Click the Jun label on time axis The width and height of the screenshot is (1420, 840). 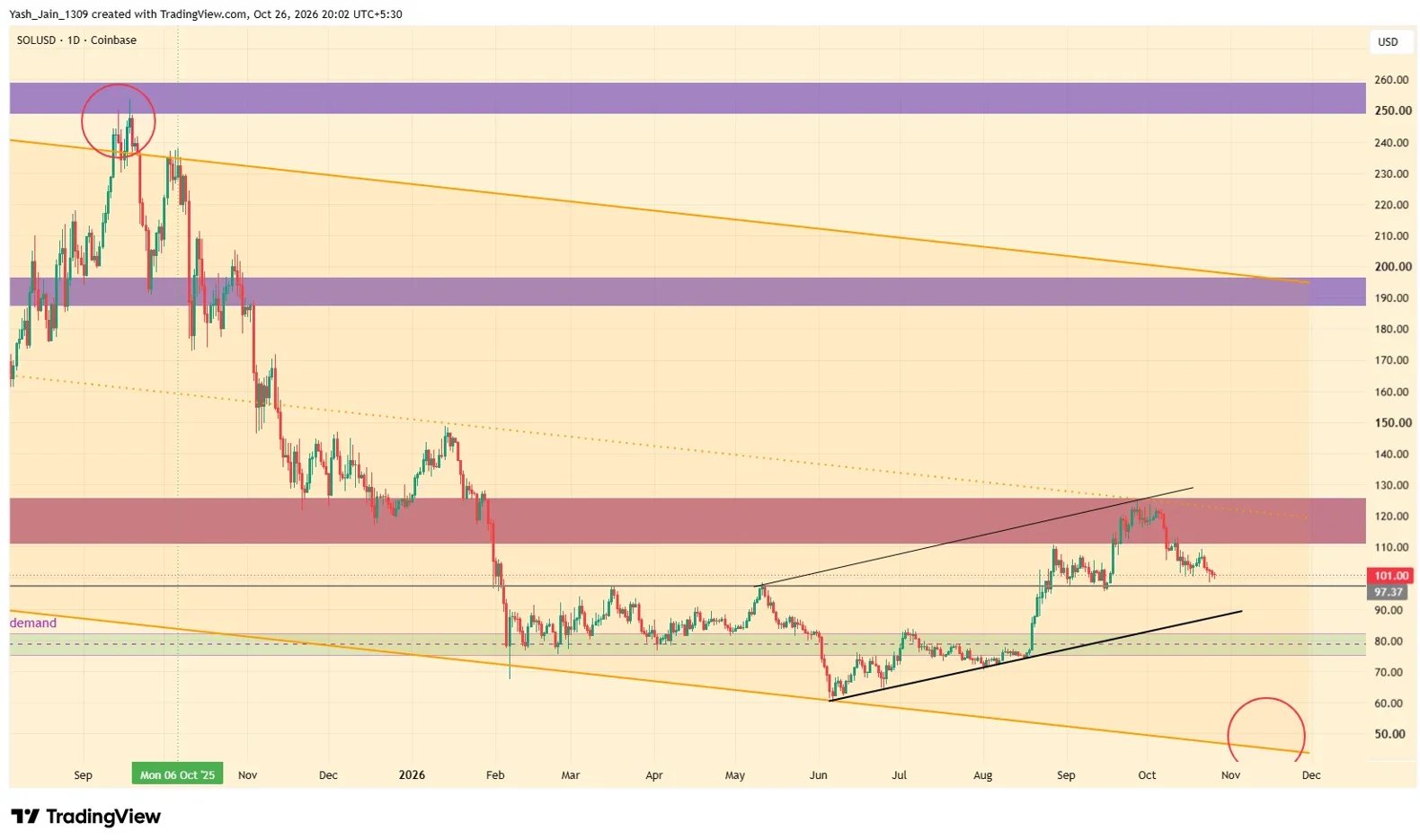click(818, 774)
